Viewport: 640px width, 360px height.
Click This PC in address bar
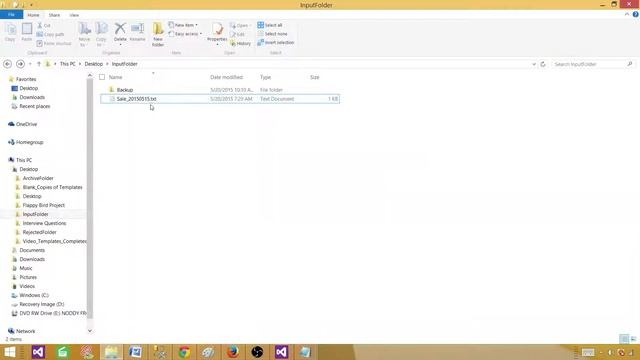point(68,64)
